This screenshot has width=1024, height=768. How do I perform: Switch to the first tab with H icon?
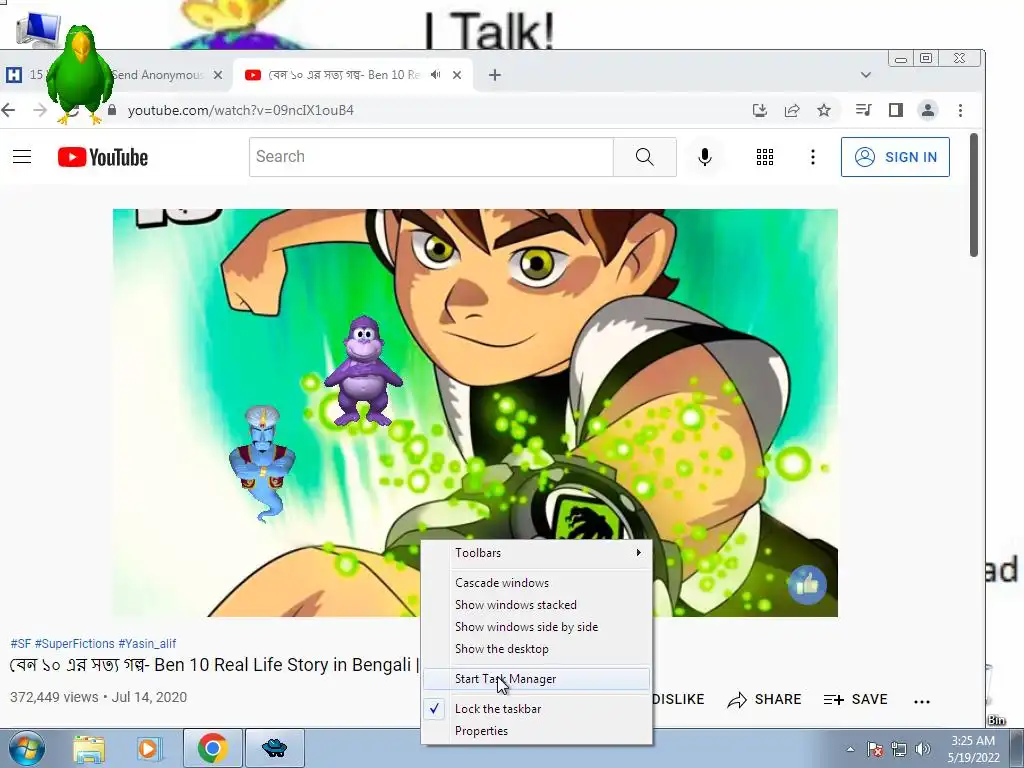14,75
